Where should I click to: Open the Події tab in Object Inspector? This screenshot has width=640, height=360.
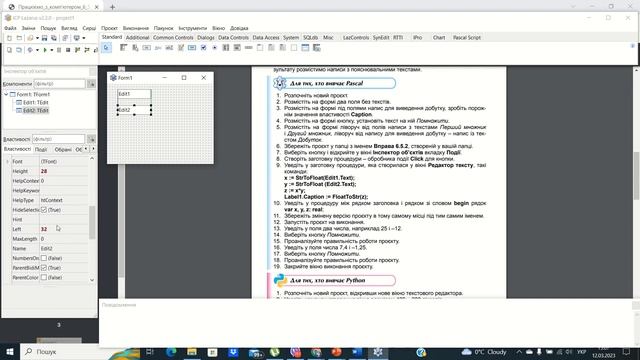click(41, 149)
